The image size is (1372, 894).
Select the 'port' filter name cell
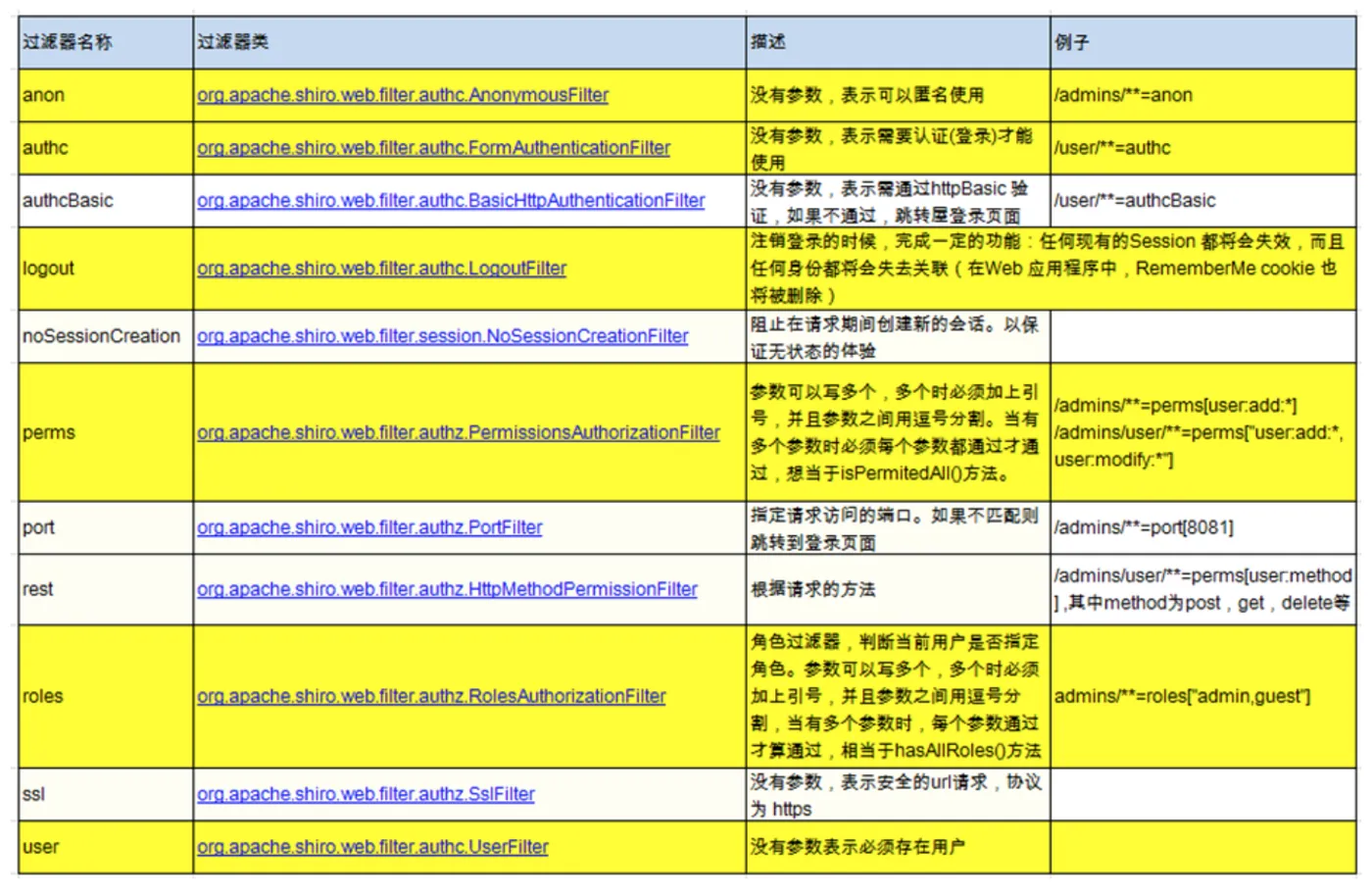click(x=106, y=527)
